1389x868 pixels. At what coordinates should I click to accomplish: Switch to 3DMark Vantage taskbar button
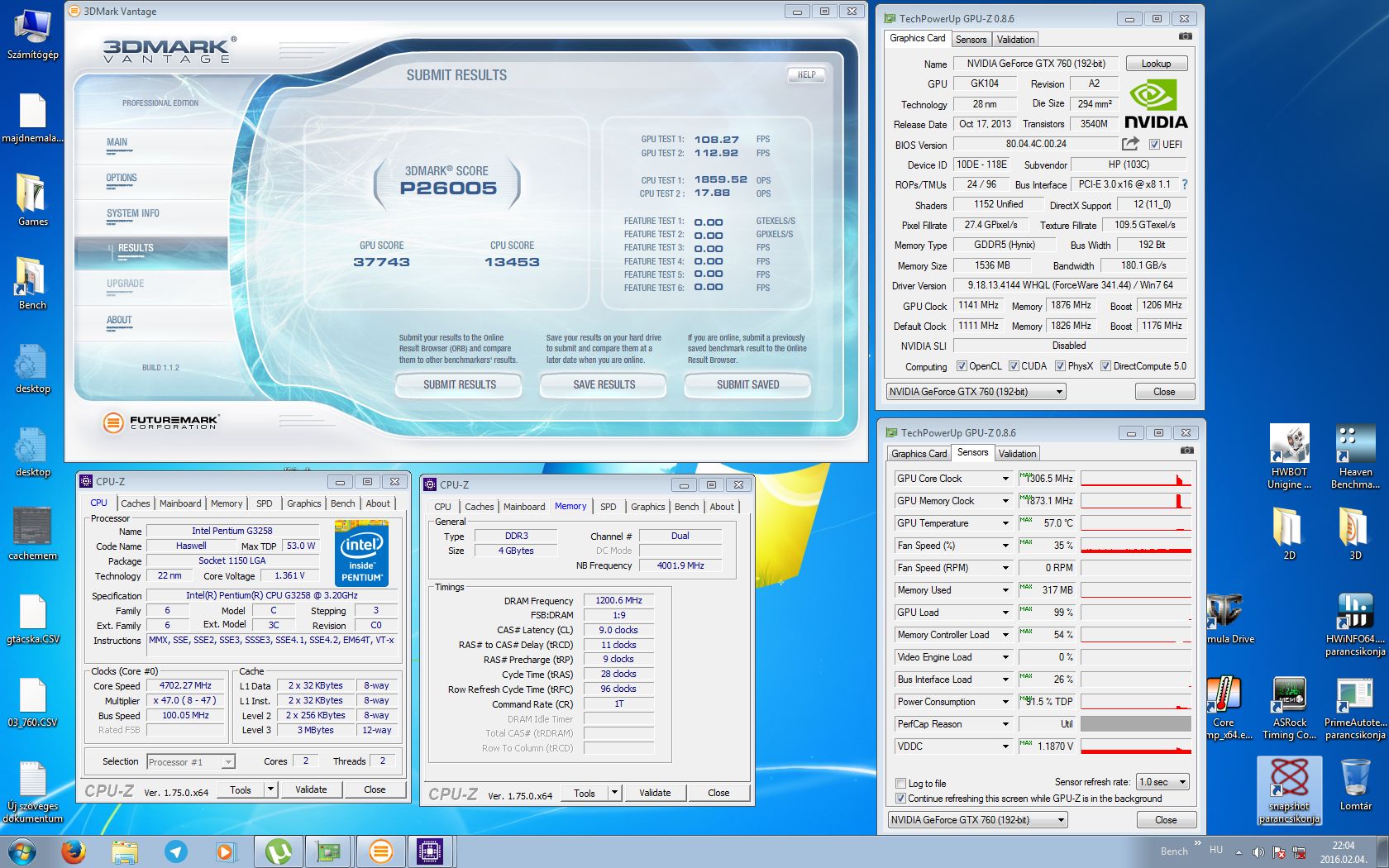point(380,851)
